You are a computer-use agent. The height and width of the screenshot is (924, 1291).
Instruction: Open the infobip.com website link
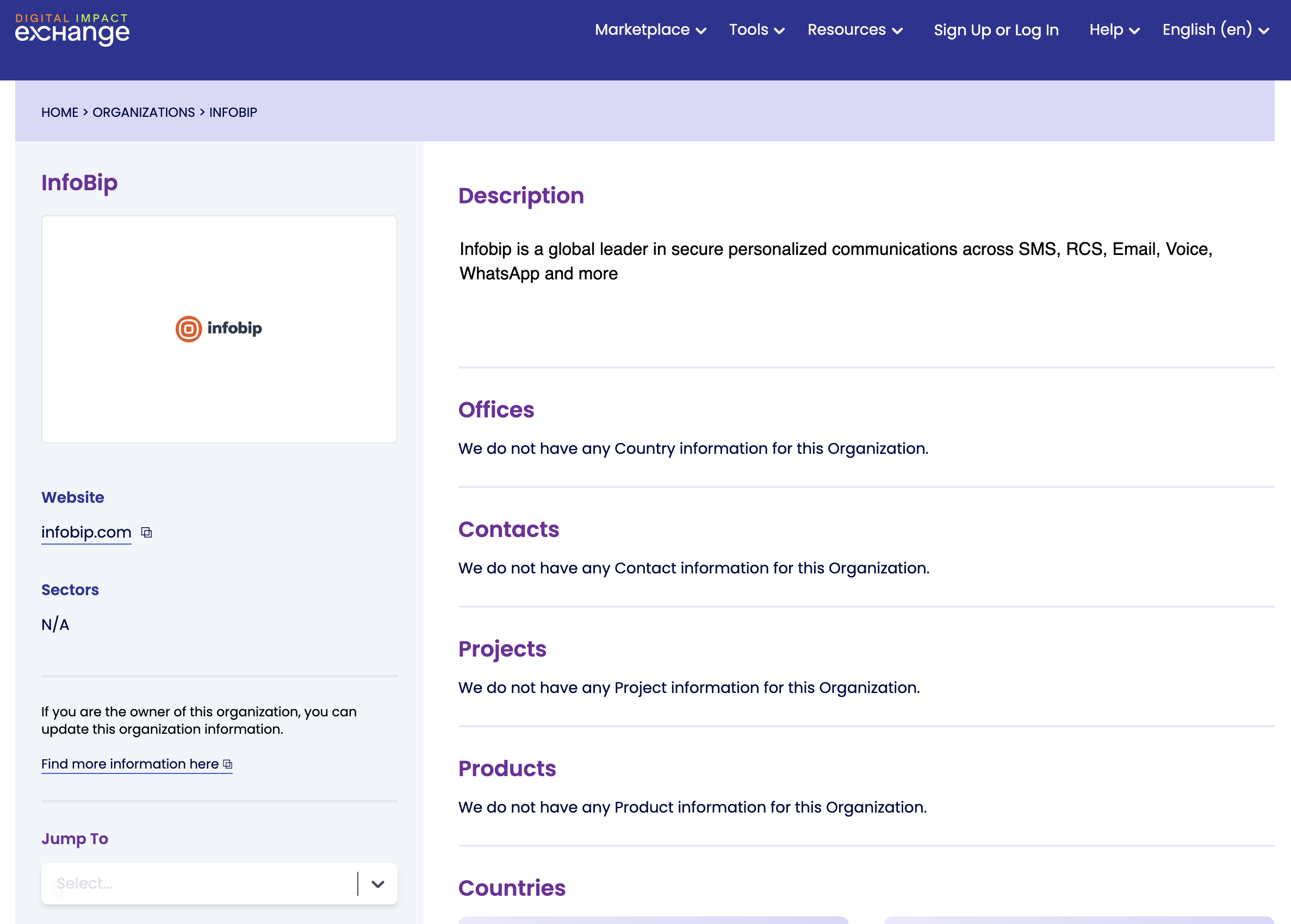pyautogui.click(x=86, y=533)
